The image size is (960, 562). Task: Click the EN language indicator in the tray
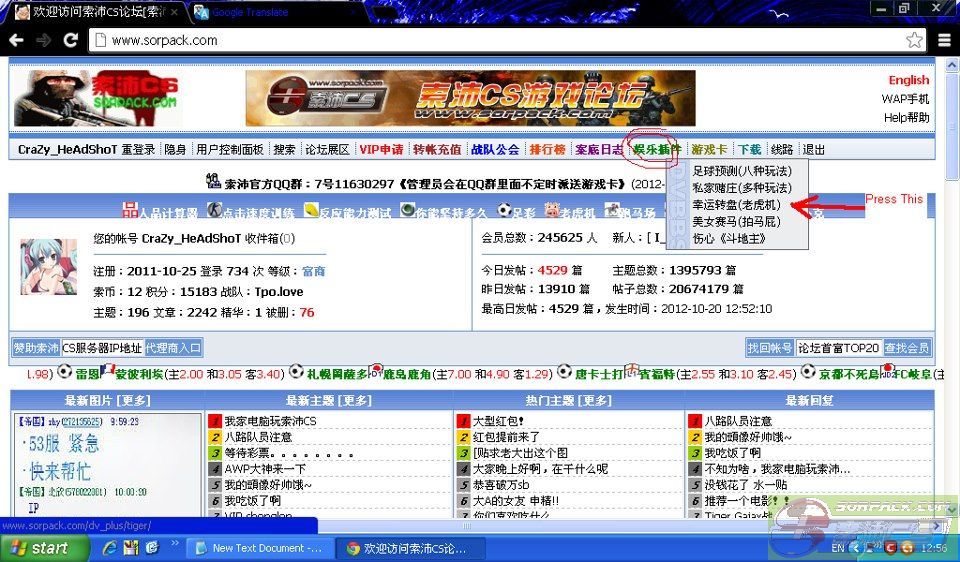pos(838,548)
